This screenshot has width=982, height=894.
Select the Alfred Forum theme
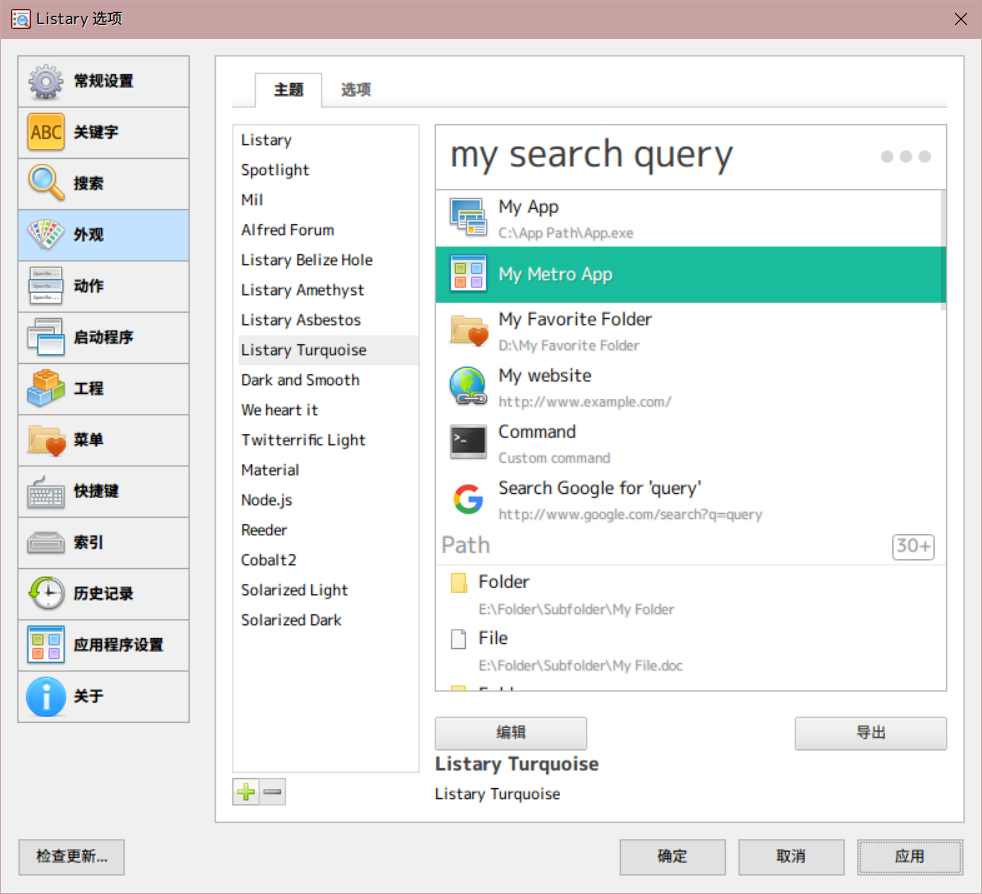click(326, 231)
